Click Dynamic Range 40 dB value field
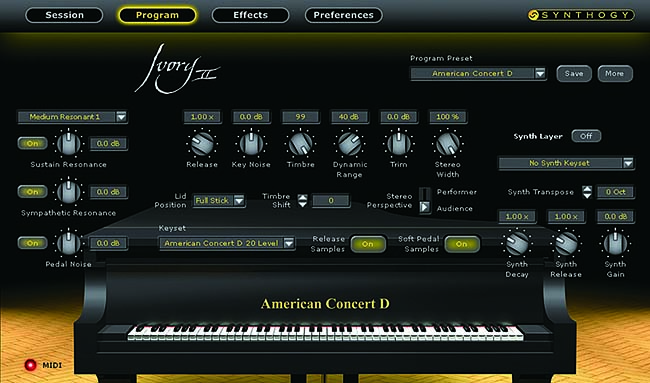Image resolution: width=650 pixels, height=383 pixels. click(x=349, y=117)
